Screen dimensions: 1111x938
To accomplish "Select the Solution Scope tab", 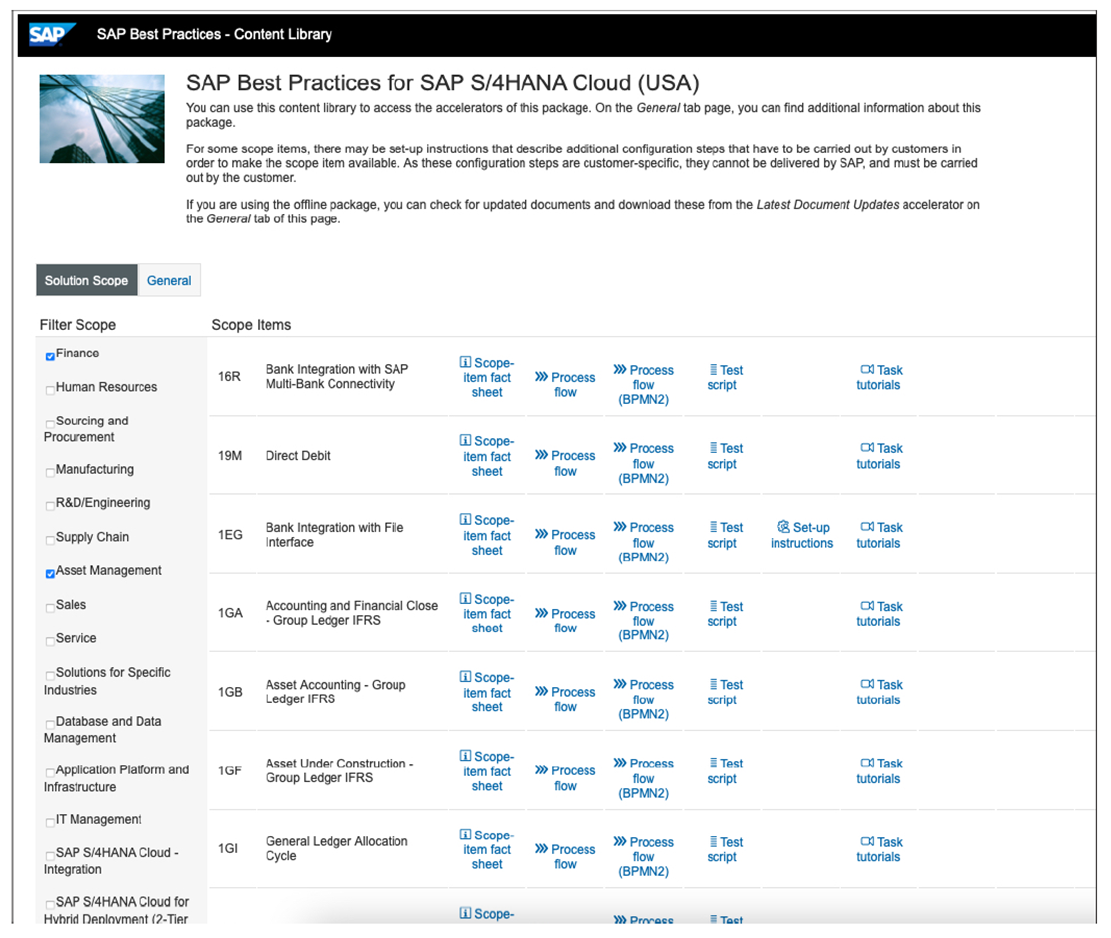I will pyautogui.click(x=86, y=280).
